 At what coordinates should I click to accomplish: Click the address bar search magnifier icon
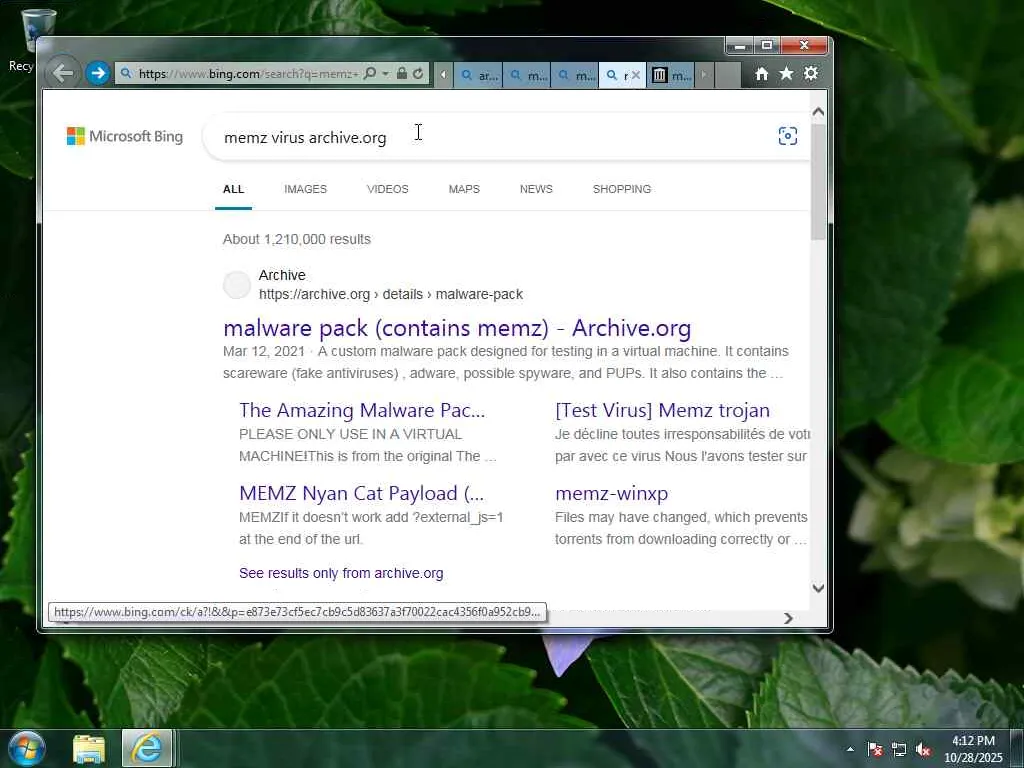370,73
